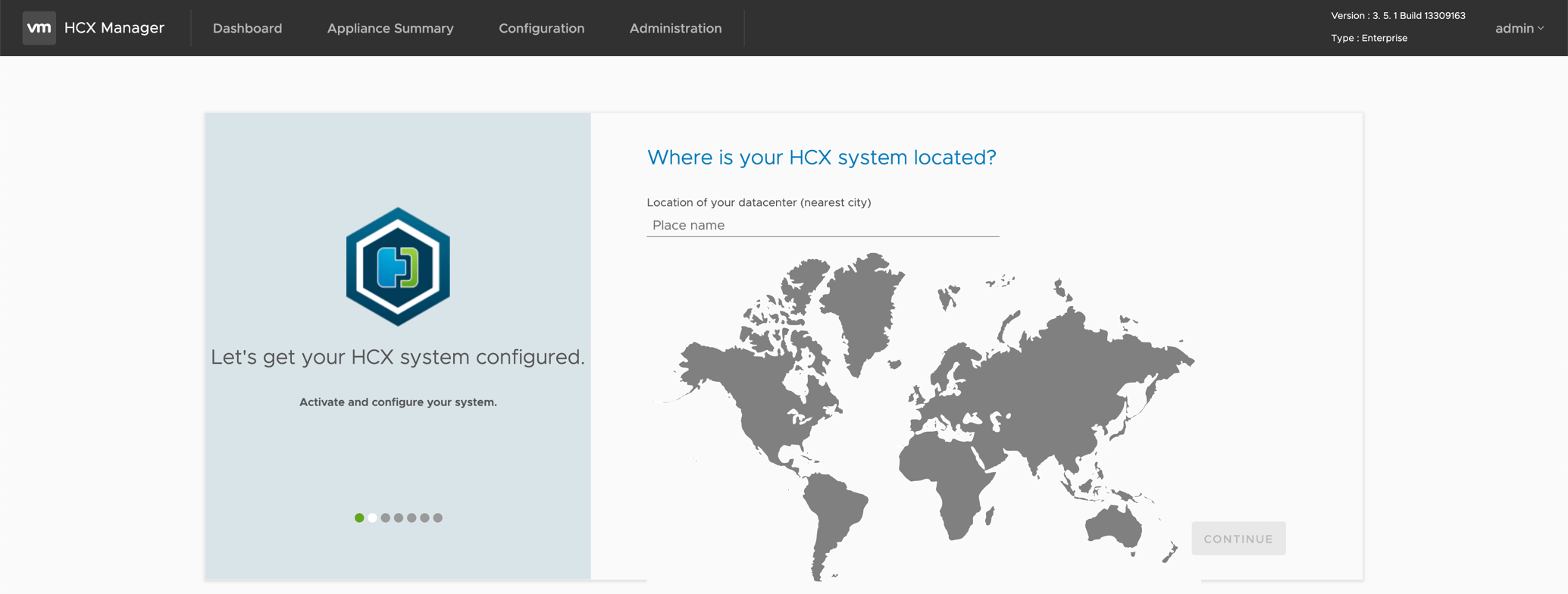1568x594 pixels.
Task: Select the white second step dot
Action: (372, 518)
